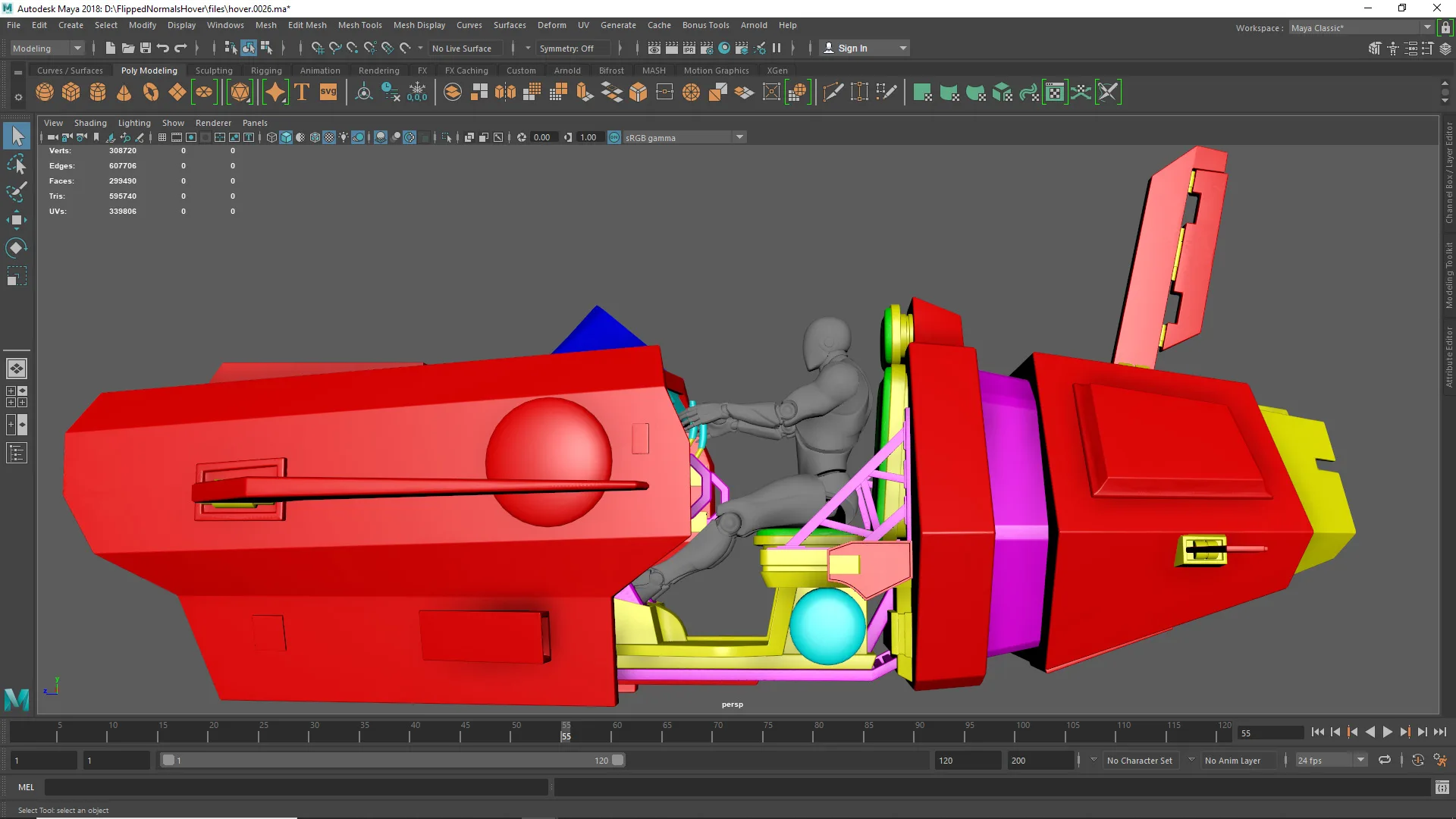Create a polygon sphere from the Poly Modeling shelf
1456x819 pixels.
click(44, 91)
